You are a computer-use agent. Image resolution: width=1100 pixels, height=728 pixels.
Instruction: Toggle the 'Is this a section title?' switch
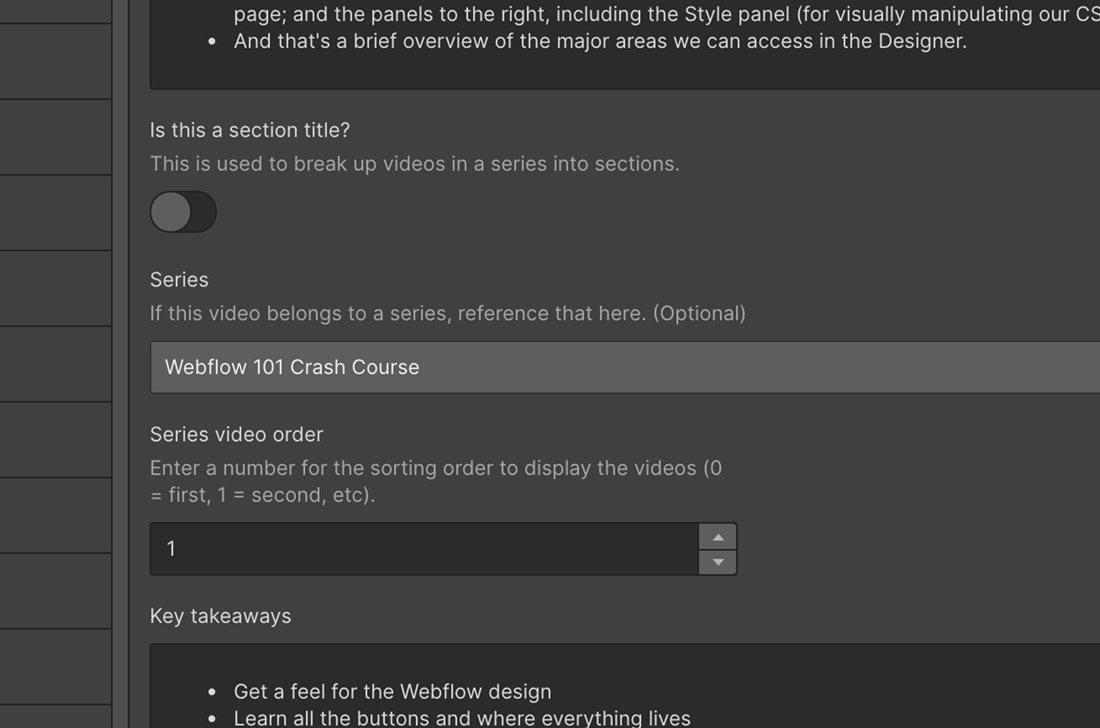[183, 212]
